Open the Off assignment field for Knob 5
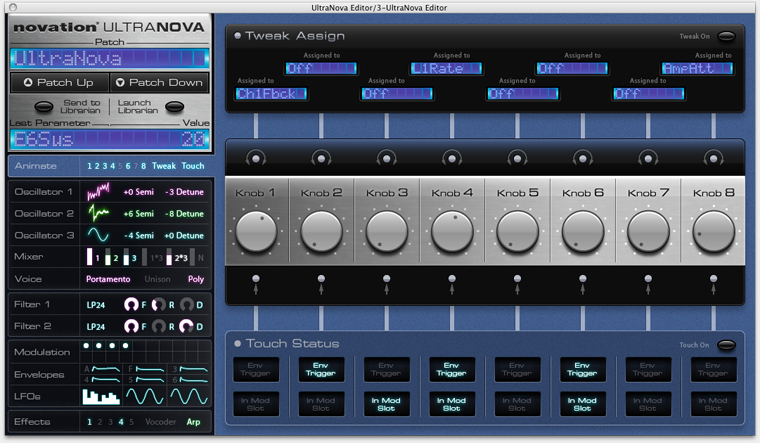 pos(523,94)
